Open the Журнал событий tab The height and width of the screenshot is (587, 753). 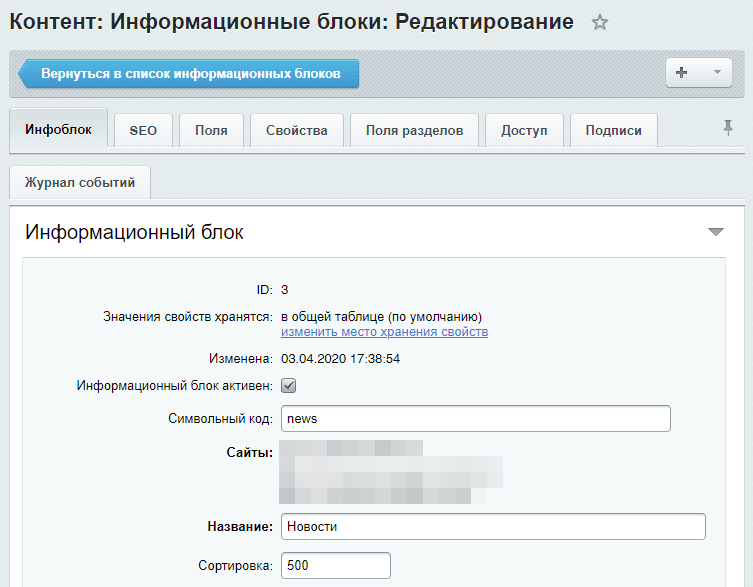pos(80,183)
